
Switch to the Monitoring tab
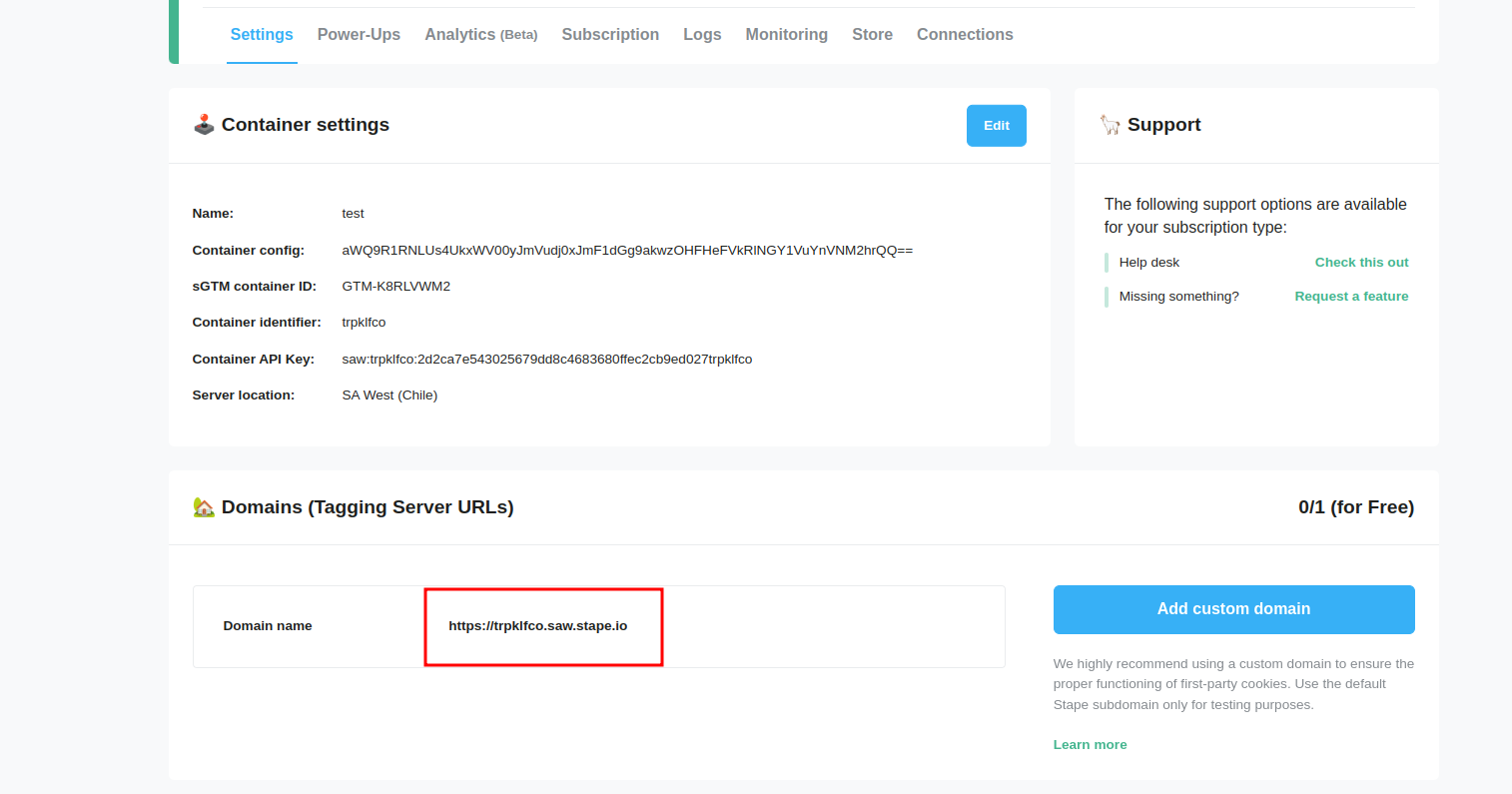pos(786,34)
